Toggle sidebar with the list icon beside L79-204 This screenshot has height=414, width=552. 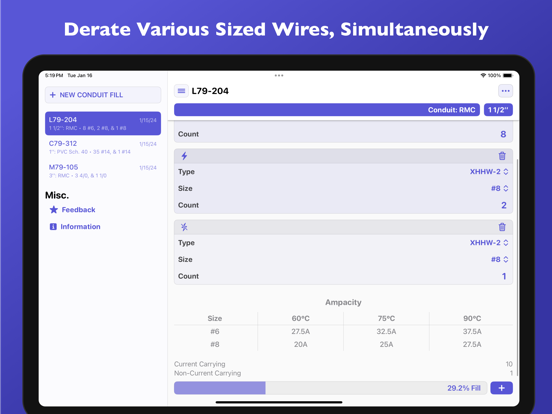(181, 91)
